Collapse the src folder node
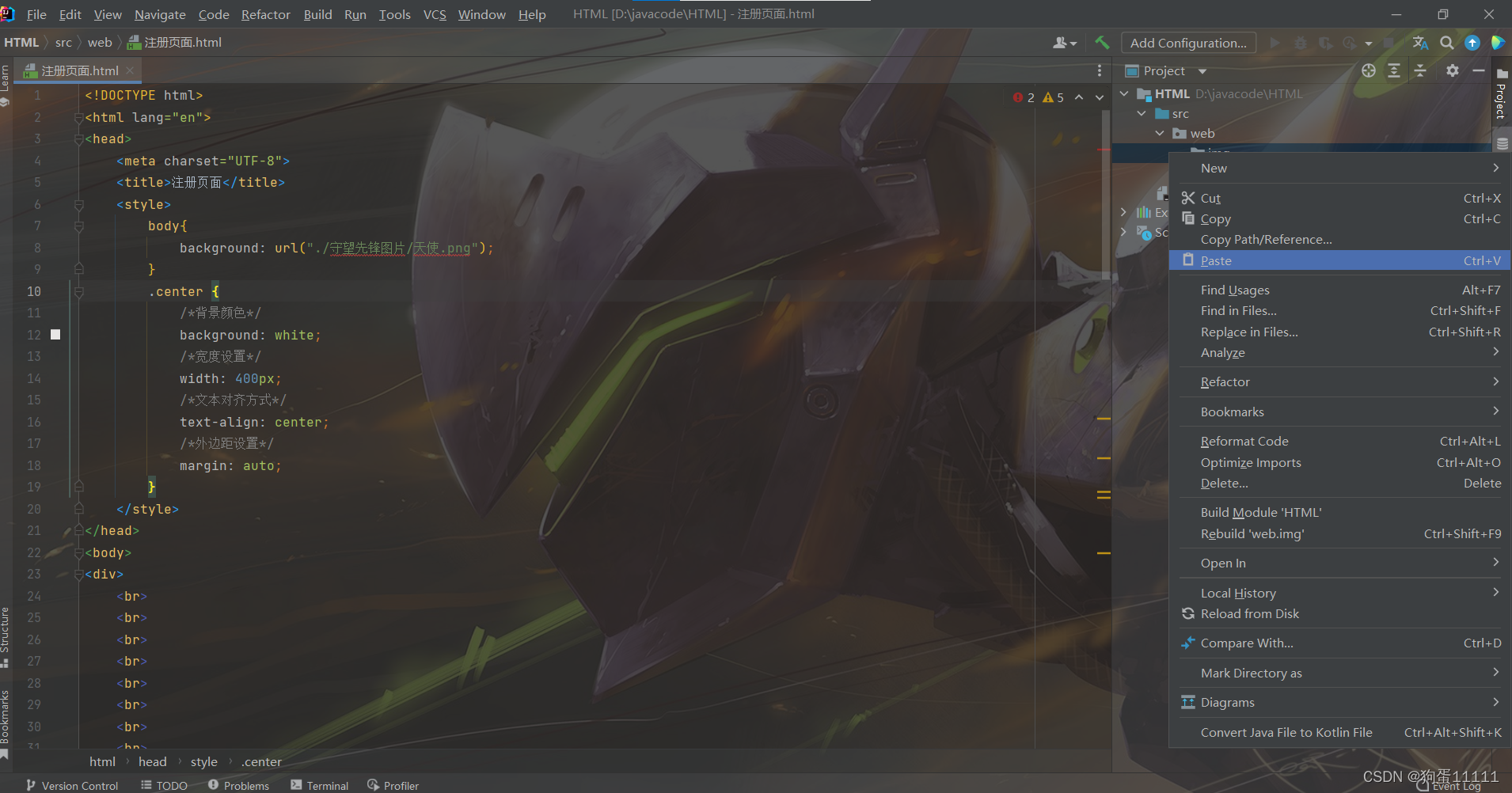Screen dimensions: 1512x793 click(1142, 113)
